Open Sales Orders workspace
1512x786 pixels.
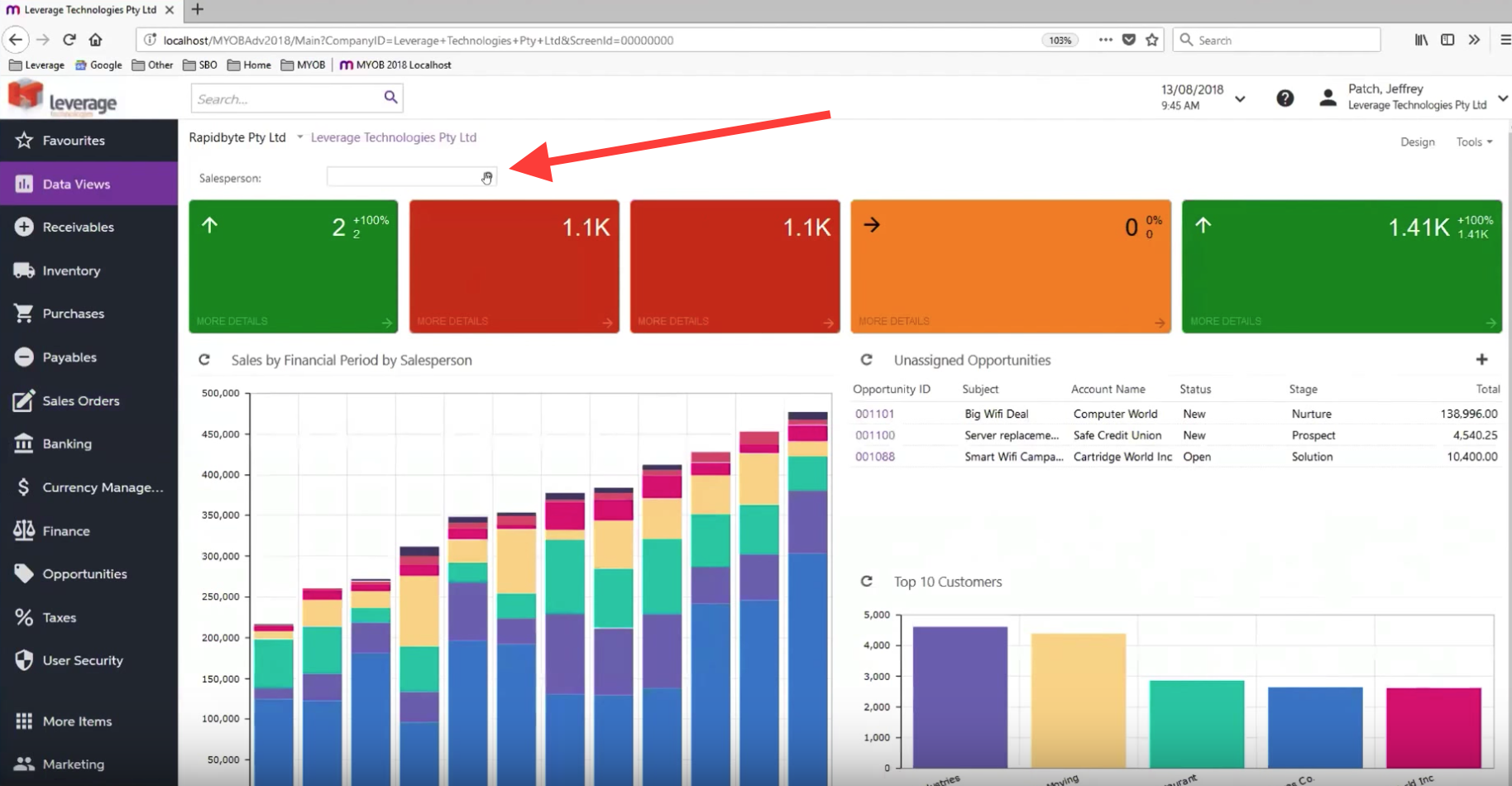click(80, 400)
